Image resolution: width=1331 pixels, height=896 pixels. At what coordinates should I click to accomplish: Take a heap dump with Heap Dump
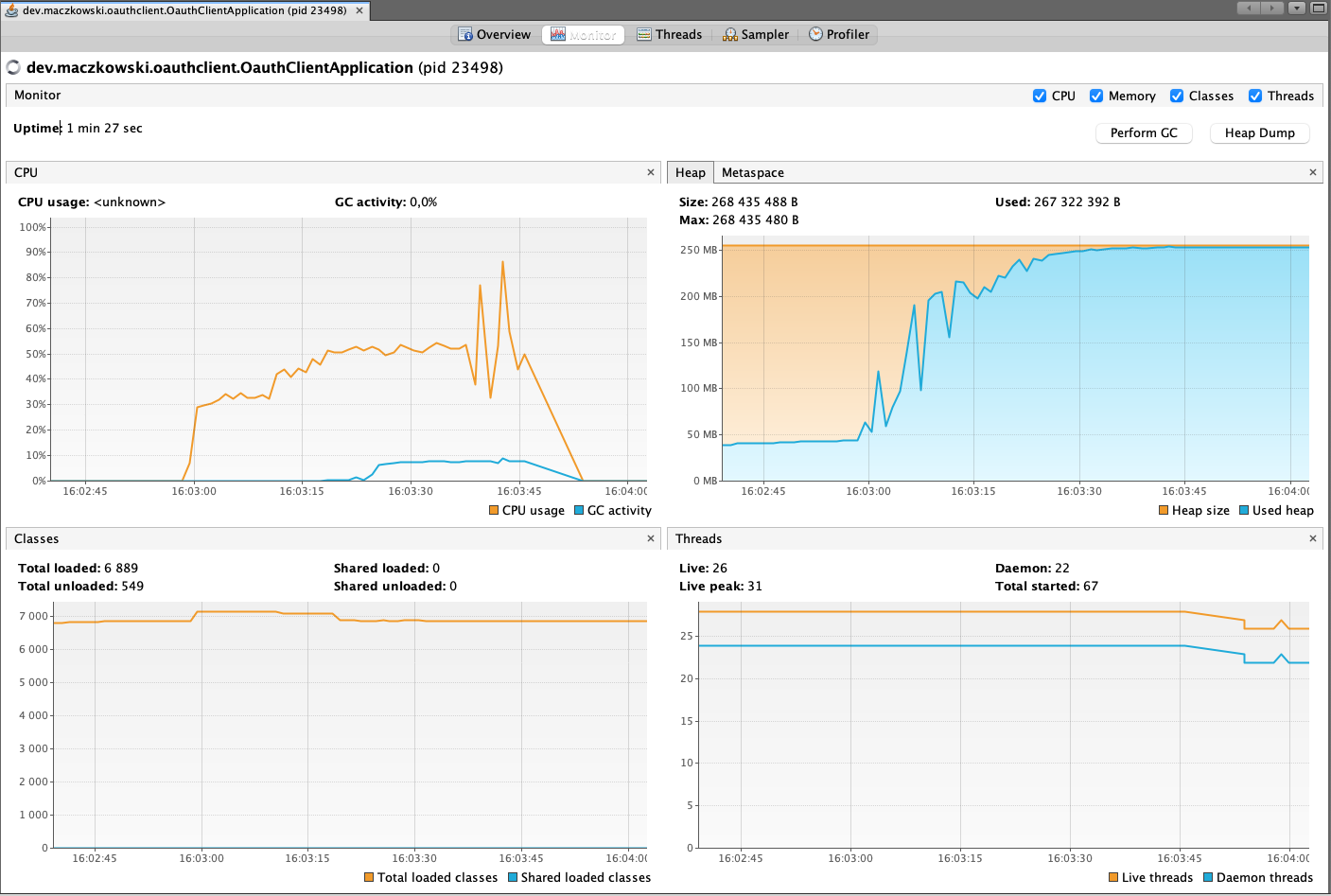tap(1260, 133)
